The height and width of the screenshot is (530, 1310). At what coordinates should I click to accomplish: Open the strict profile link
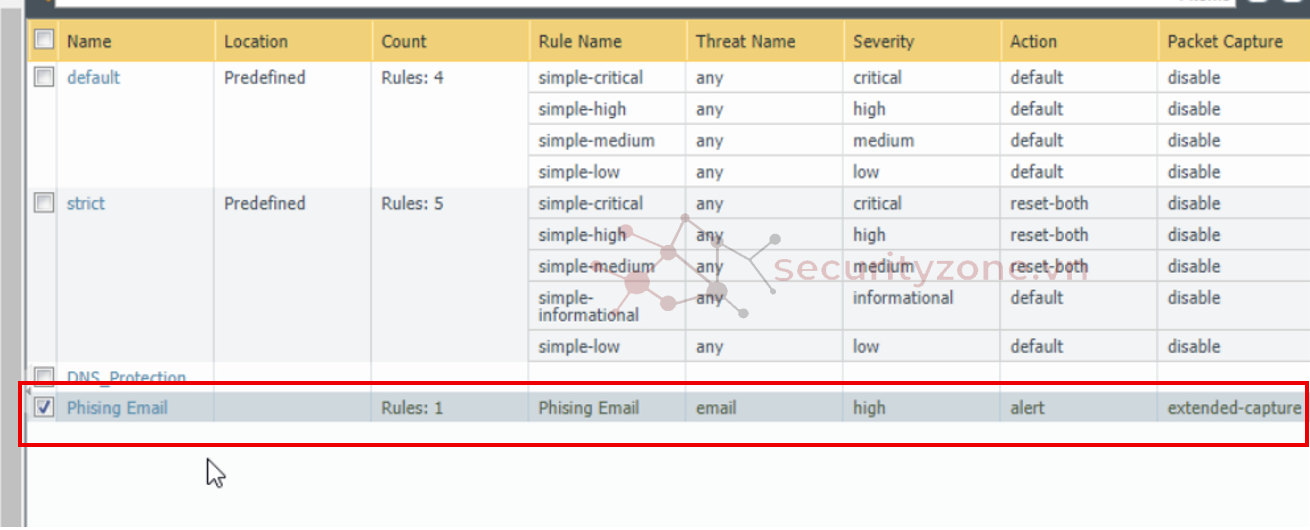[x=86, y=203]
